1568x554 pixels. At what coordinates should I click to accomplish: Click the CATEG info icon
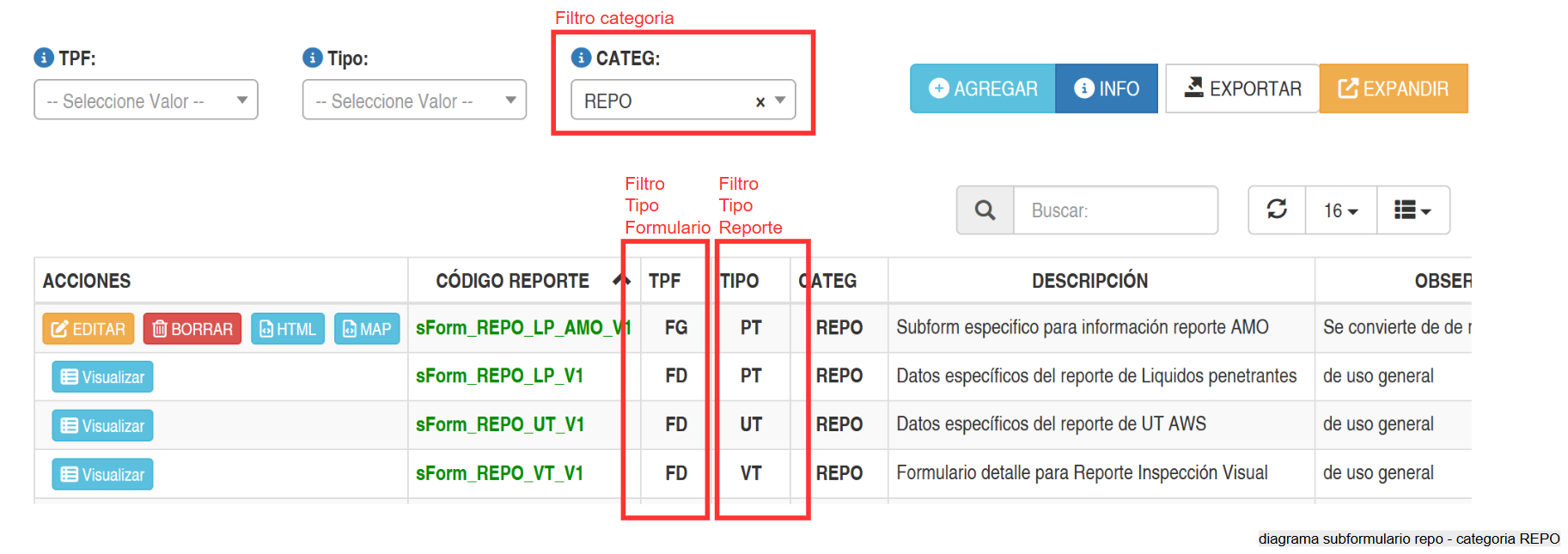pyautogui.click(x=582, y=58)
